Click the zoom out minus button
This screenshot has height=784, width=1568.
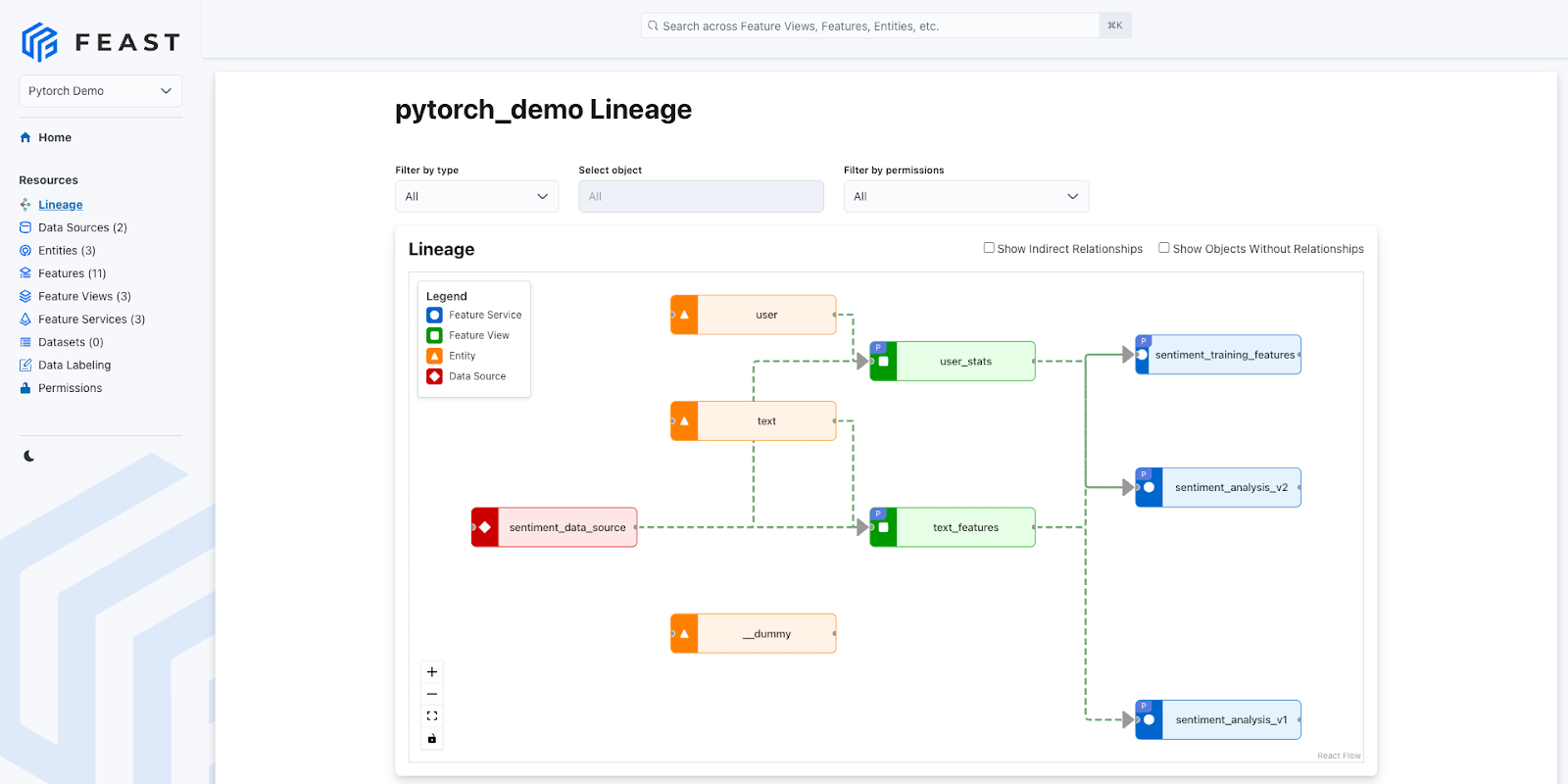432,694
